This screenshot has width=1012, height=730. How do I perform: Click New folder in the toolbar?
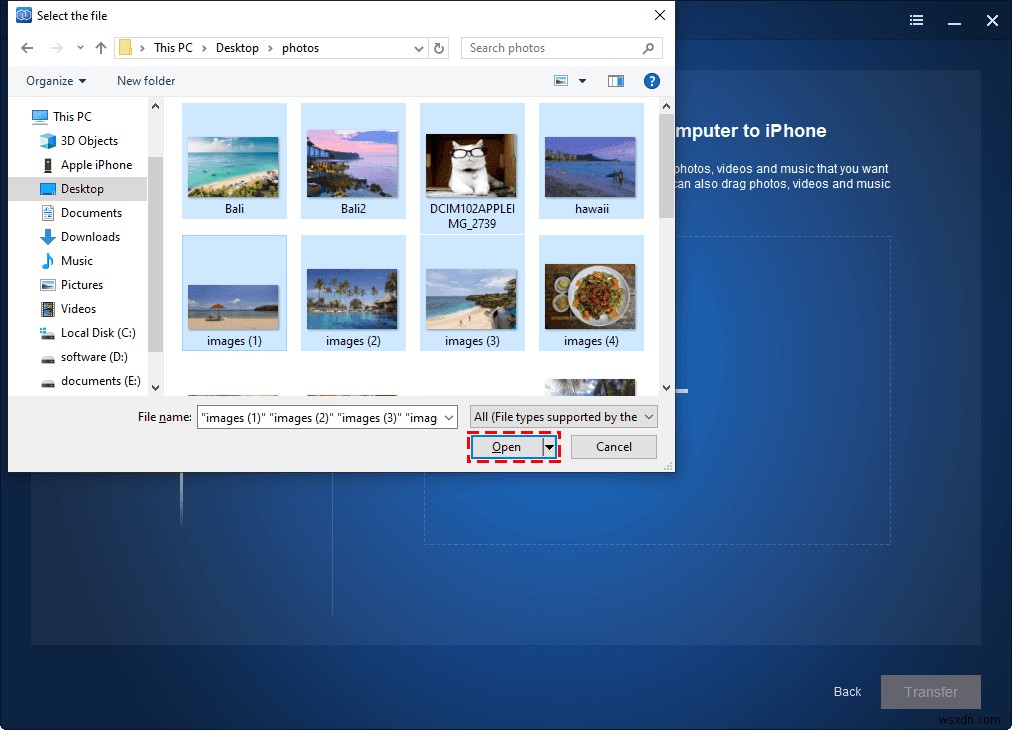pos(145,81)
